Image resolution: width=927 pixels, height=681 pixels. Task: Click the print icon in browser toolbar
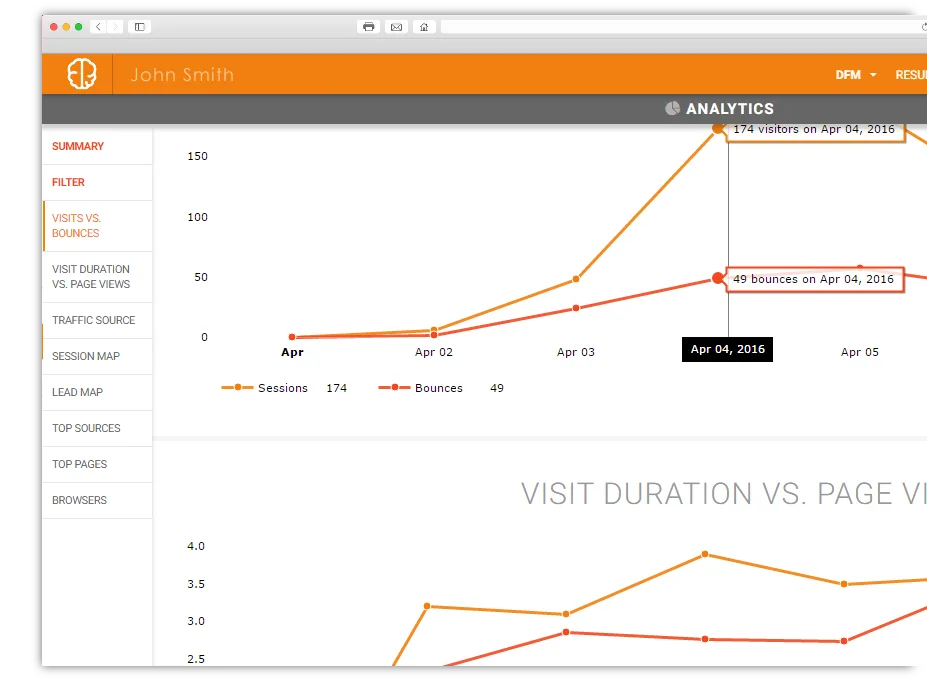(x=368, y=27)
